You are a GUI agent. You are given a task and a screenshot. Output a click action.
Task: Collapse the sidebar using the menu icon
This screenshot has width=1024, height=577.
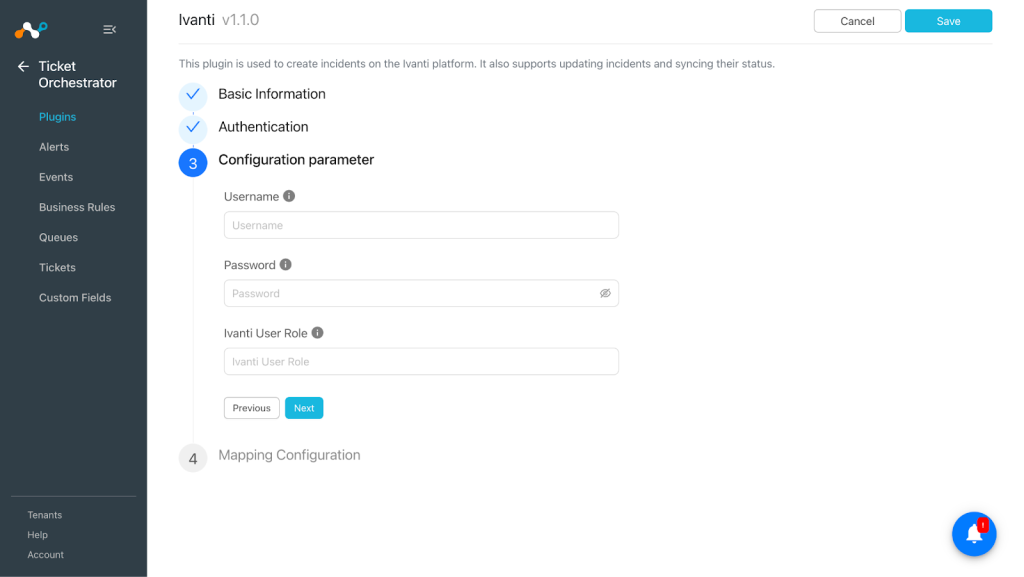click(x=110, y=29)
